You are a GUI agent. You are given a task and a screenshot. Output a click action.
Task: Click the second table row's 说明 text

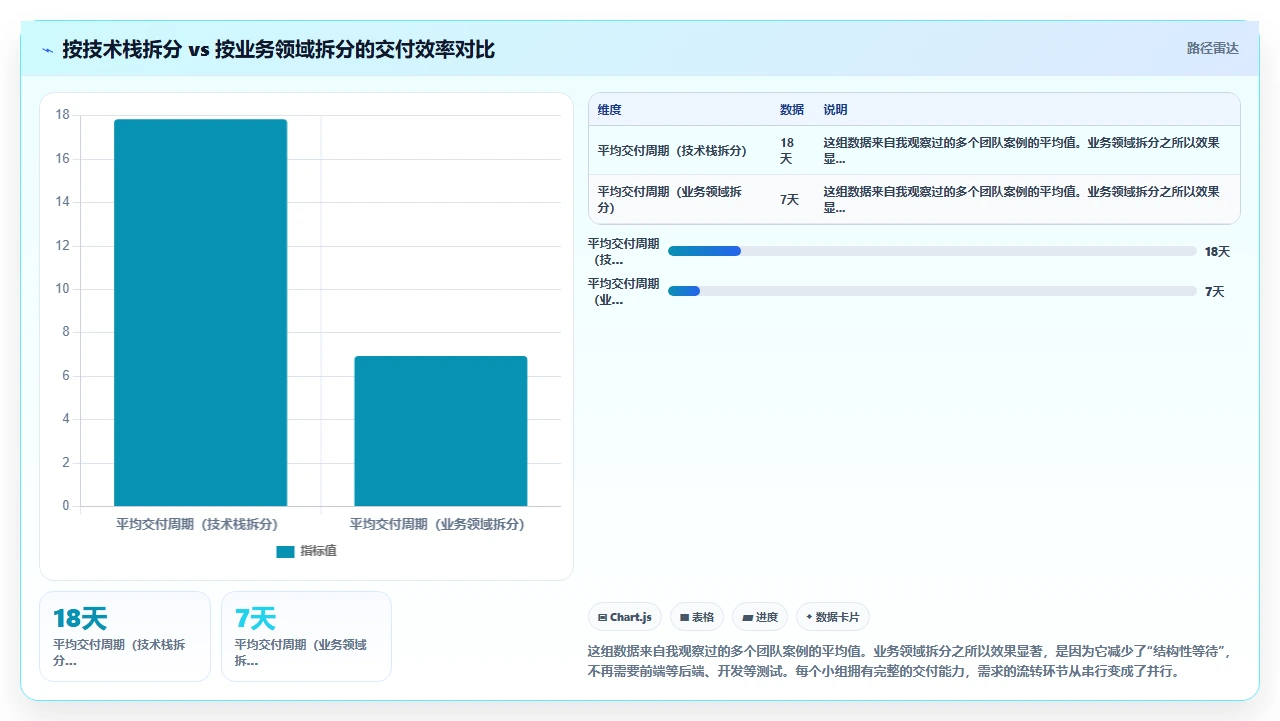point(1021,200)
